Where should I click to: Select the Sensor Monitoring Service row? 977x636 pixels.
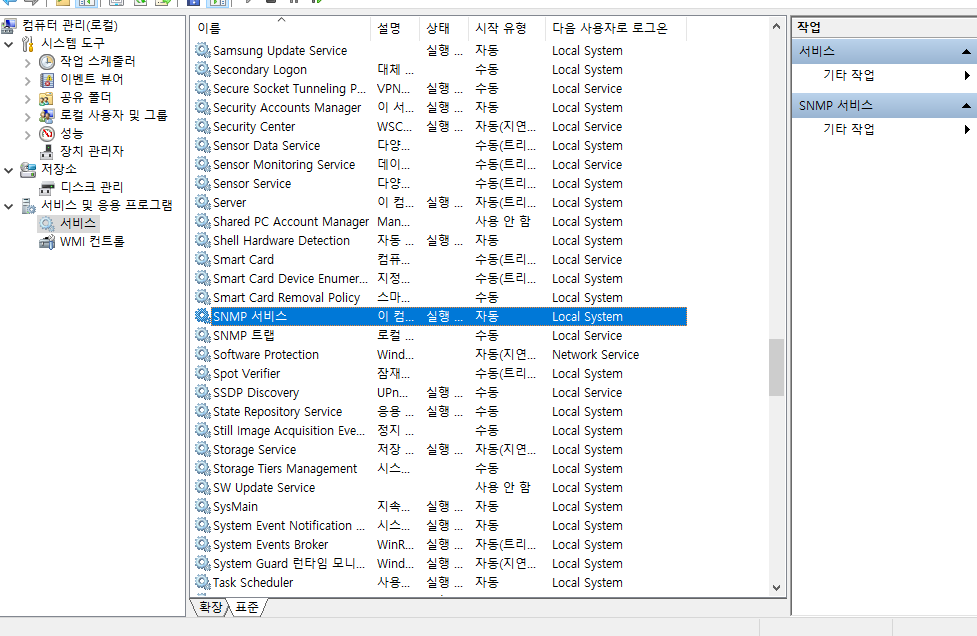pyautogui.click(x=440, y=164)
